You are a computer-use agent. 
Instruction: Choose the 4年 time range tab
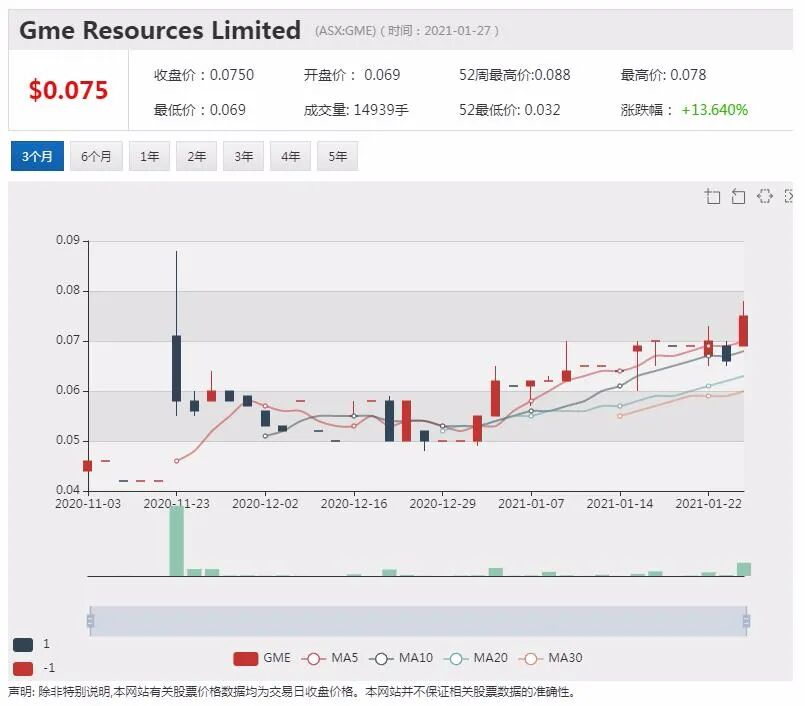point(291,156)
